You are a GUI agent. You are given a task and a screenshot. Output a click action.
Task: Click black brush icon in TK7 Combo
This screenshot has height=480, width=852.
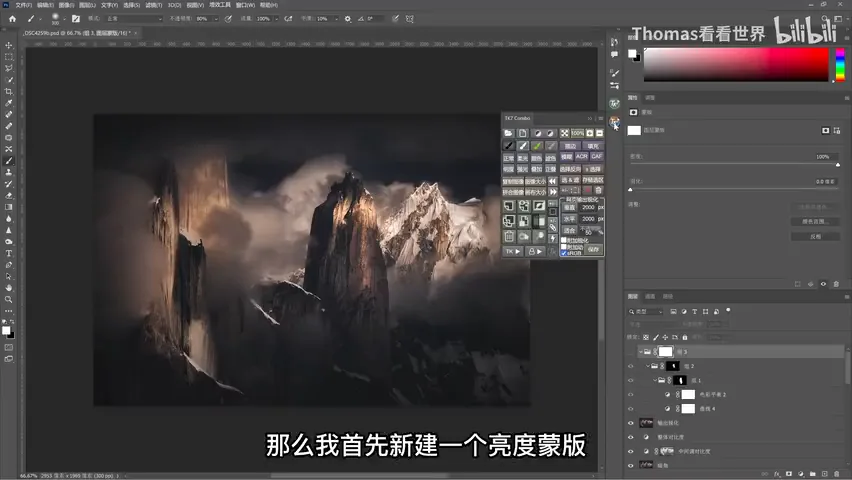509,146
